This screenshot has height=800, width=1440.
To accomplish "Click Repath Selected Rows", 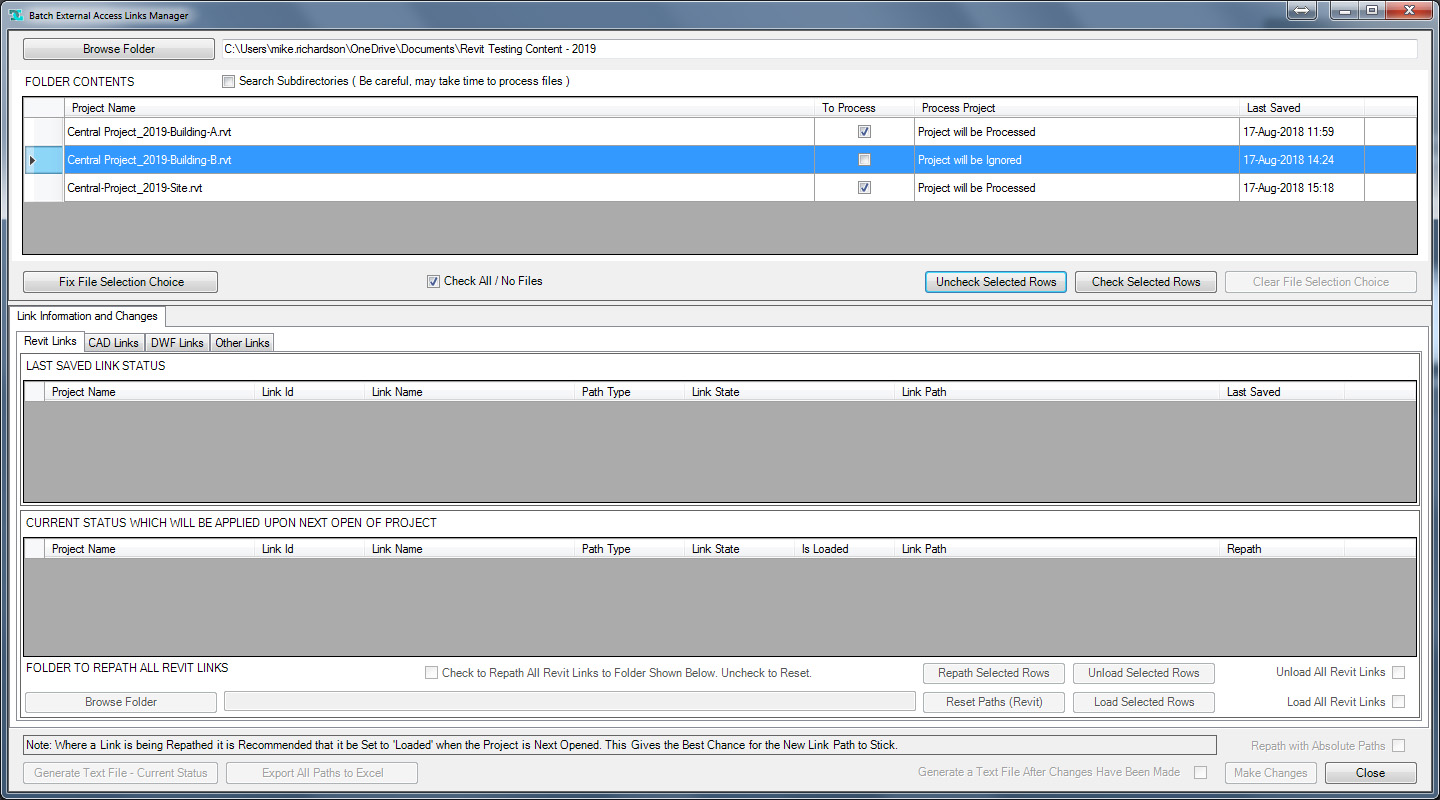I will (x=993, y=672).
